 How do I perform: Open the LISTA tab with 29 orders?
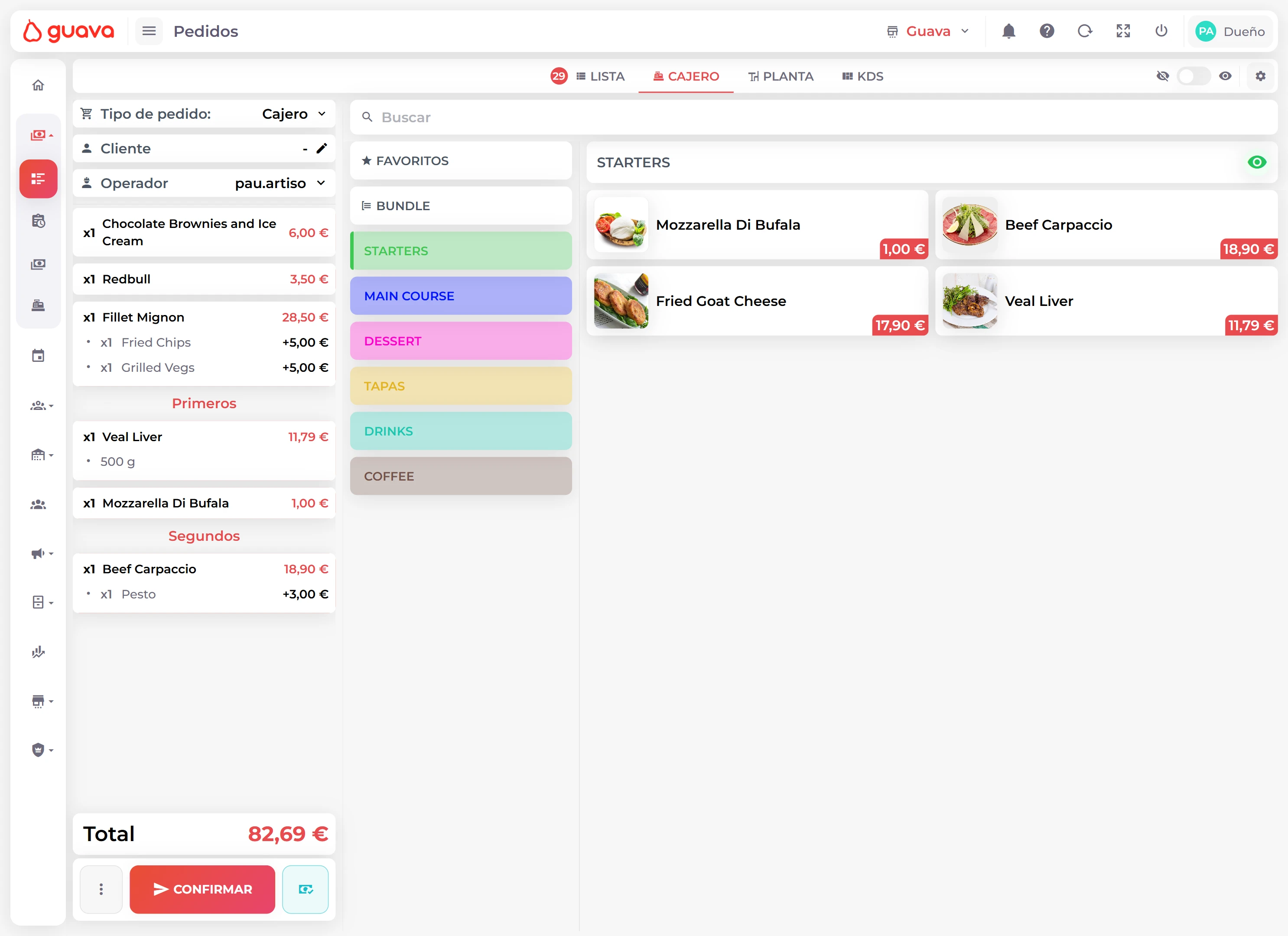600,76
